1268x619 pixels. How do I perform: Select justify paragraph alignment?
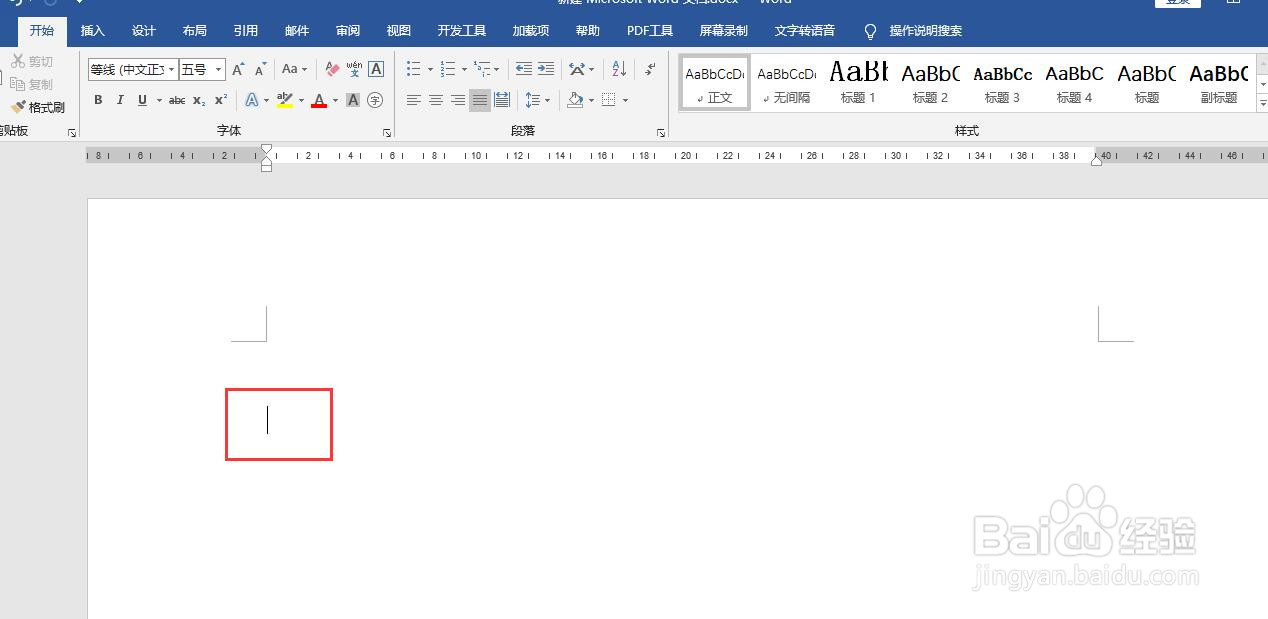tap(480, 100)
